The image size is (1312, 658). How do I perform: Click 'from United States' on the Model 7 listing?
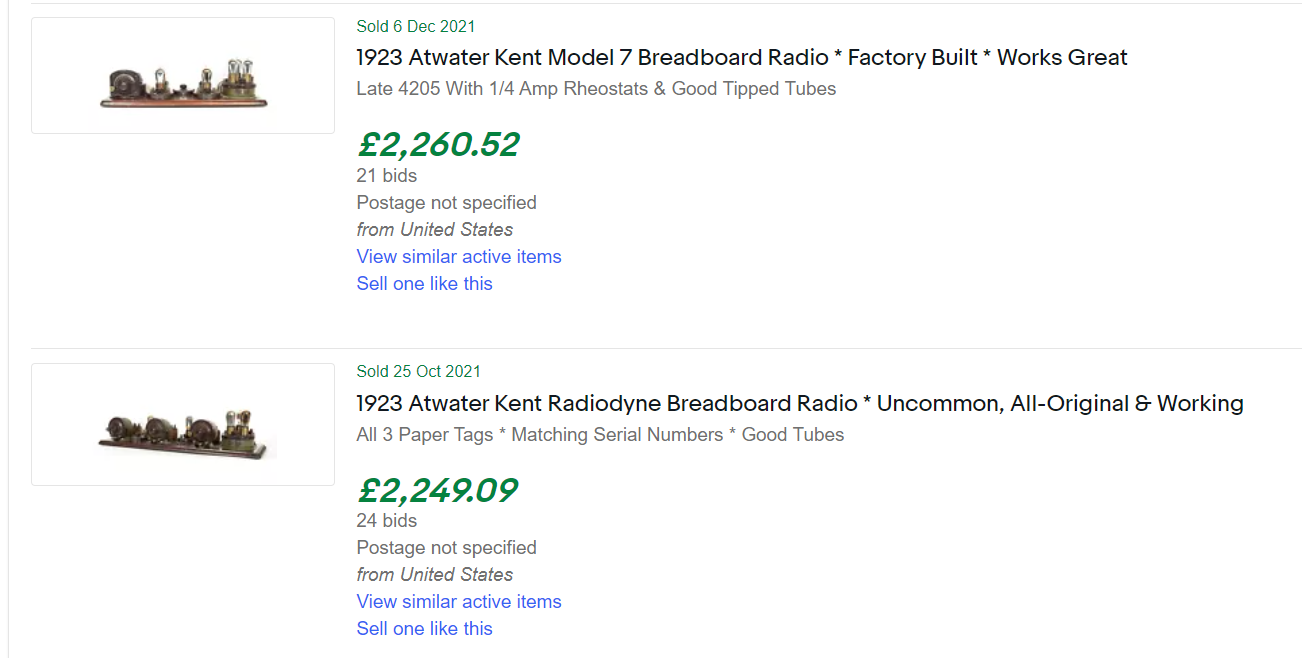pos(435,230)
